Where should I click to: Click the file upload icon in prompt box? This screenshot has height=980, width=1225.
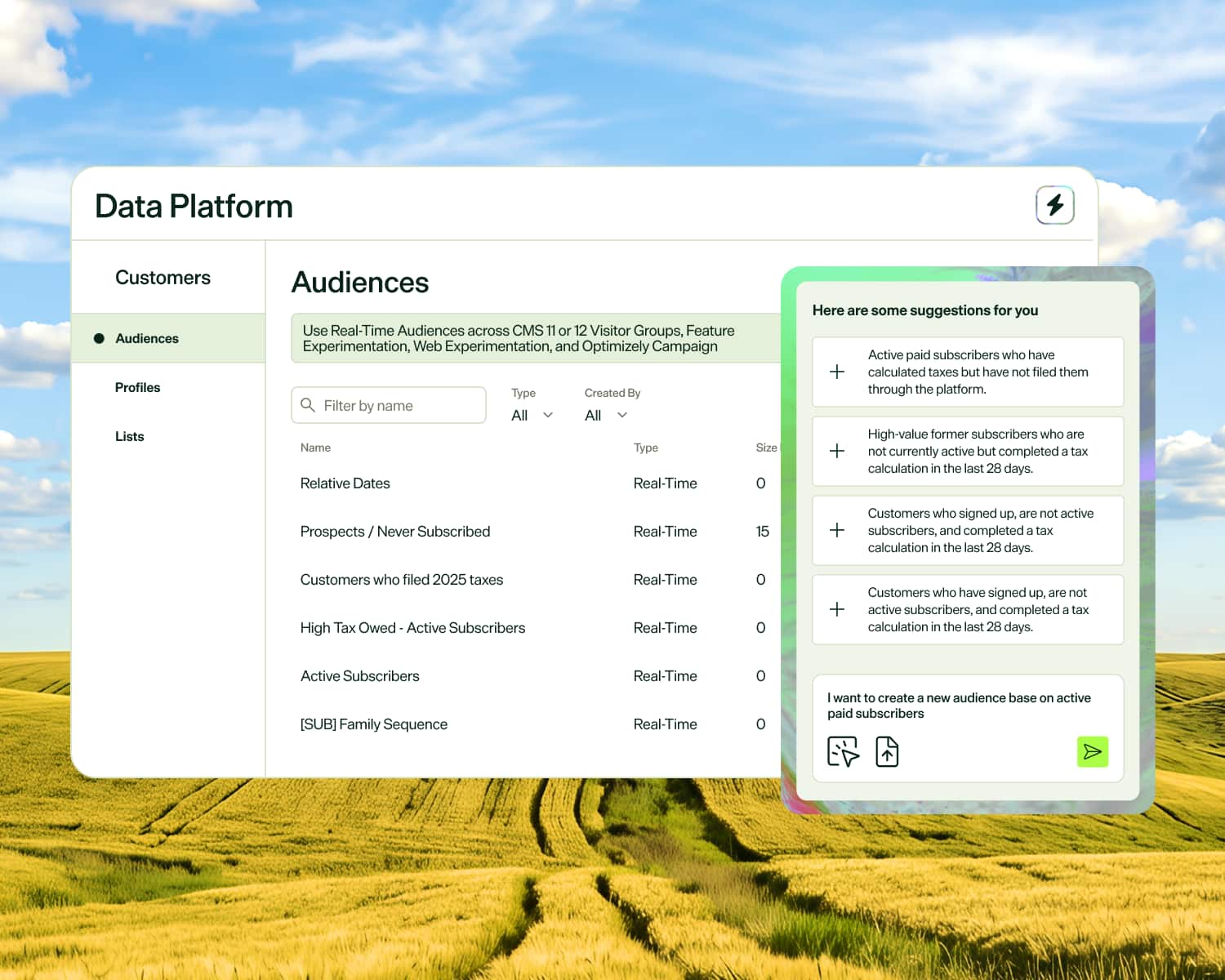[x=887, y=751]
